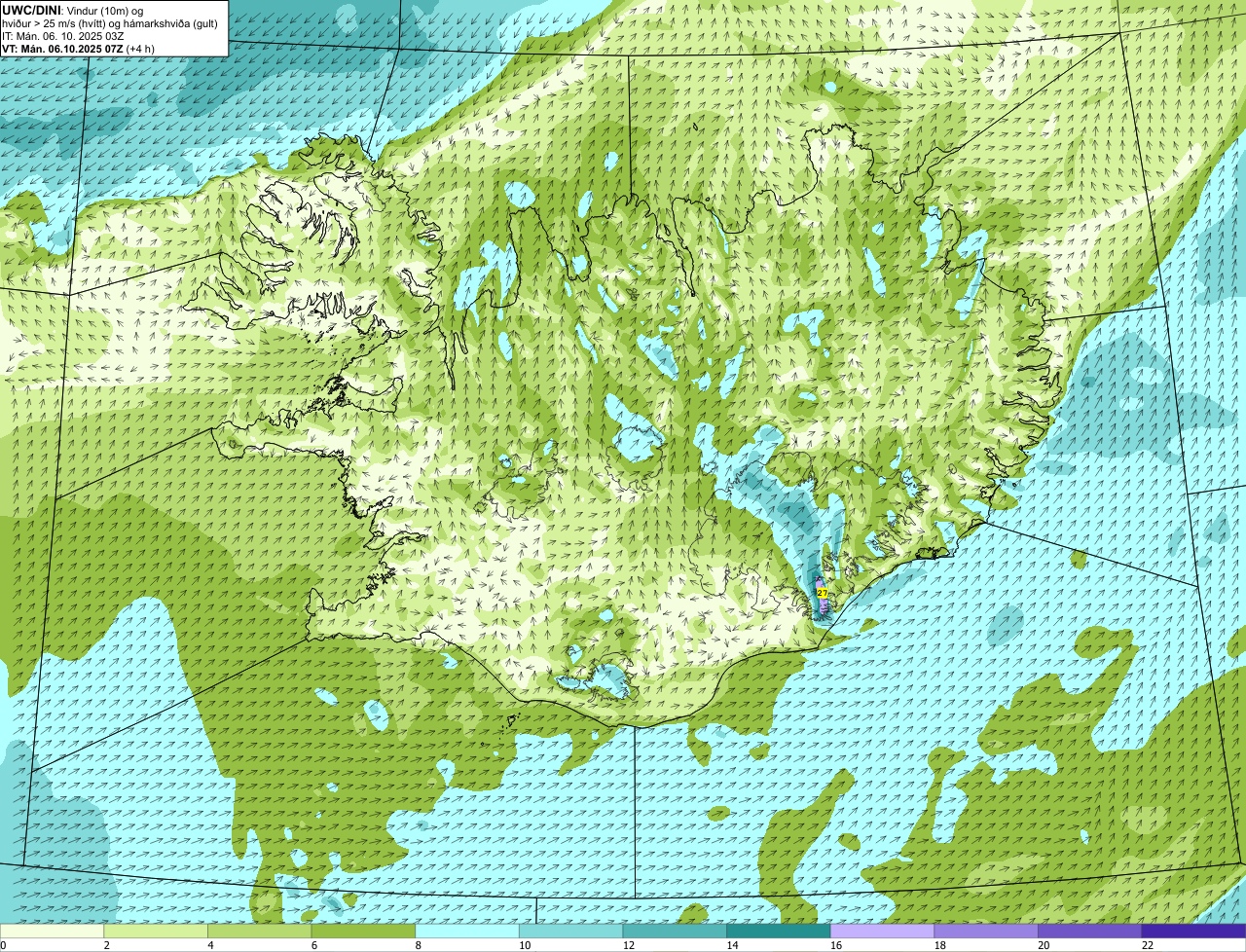1246x952 pixels.
Task: Click the "10" label on the color scale
Action: [x=525, y=945]
